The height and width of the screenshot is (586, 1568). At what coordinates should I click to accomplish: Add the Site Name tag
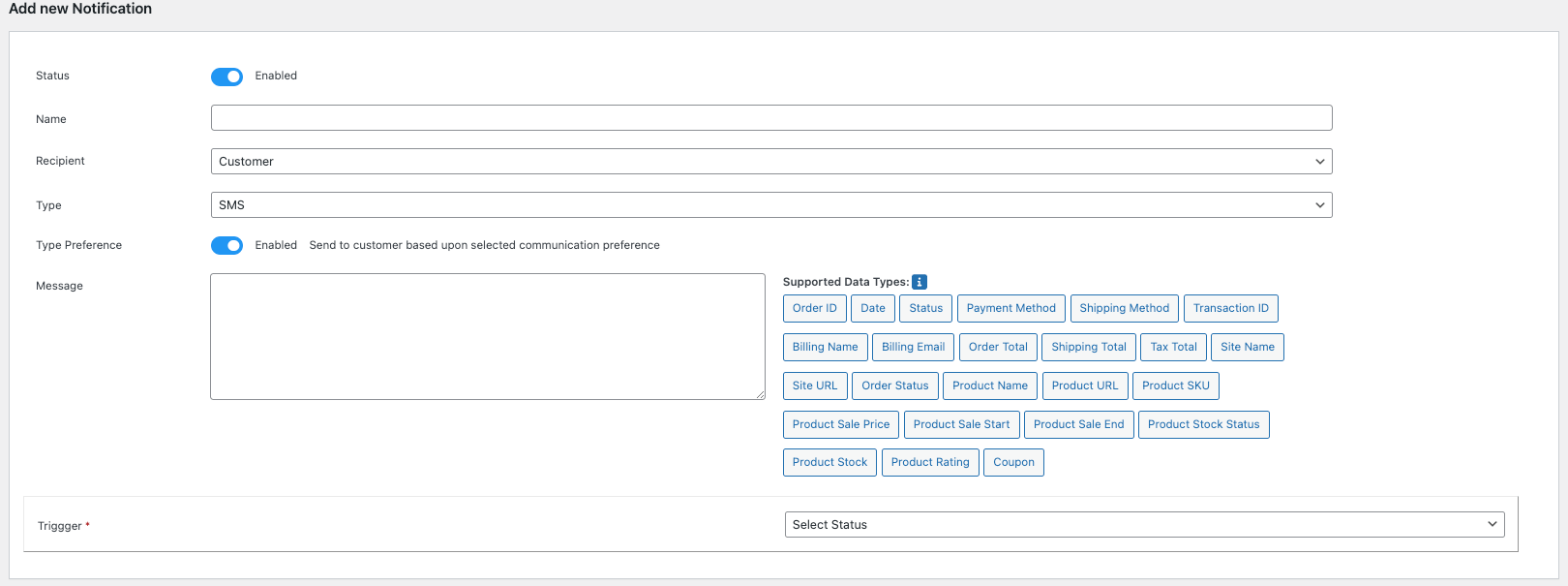click(x=1248, y=347)
